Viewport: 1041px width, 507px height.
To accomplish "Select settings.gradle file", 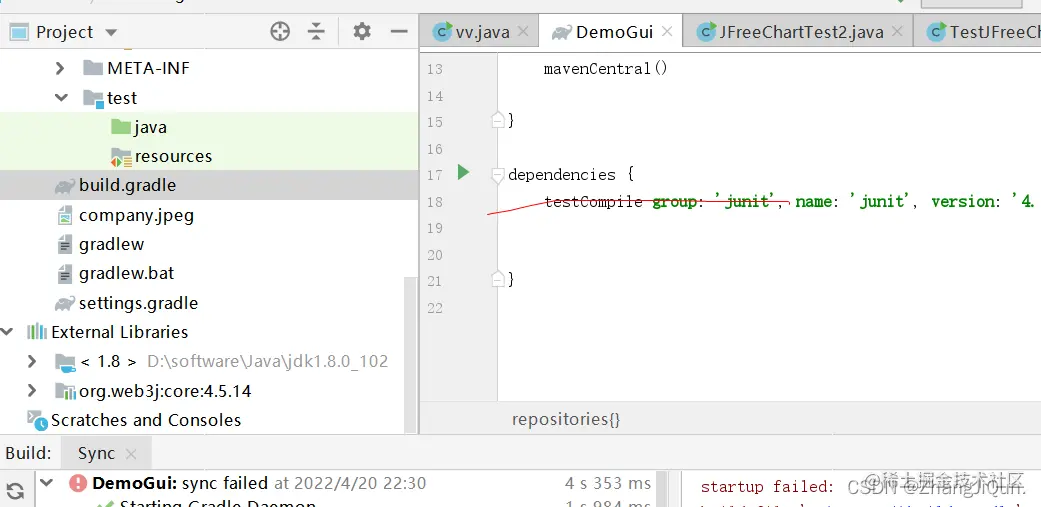I will point(139,303).
